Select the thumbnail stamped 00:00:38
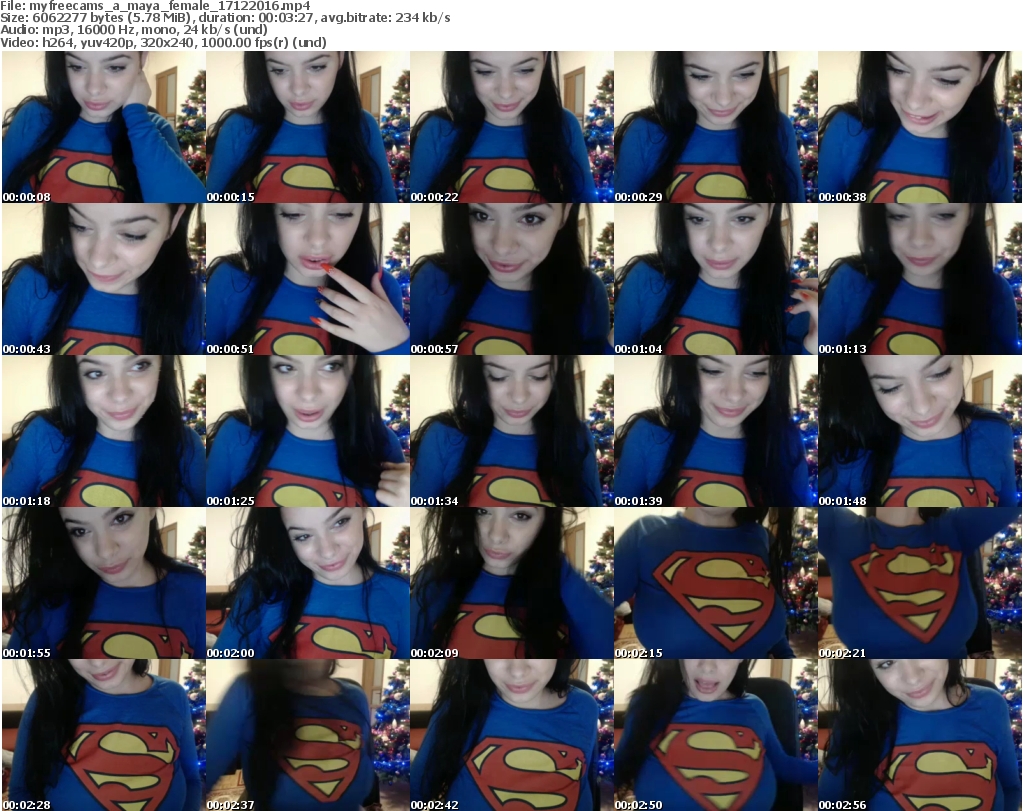Image resolution: width=1024 pixels, height=811 pixels. click(920, 127)
